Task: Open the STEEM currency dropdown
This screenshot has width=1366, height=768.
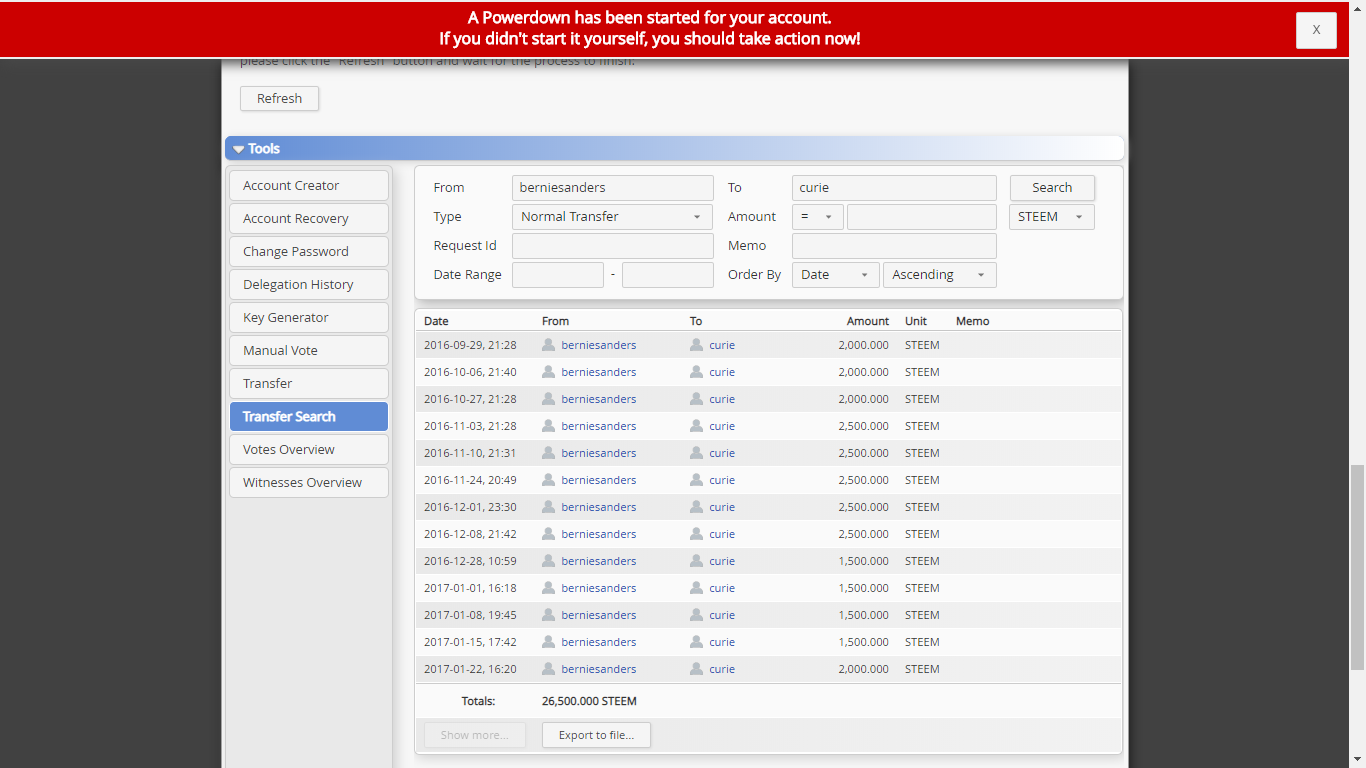Action: click(x=1052, y=216)
